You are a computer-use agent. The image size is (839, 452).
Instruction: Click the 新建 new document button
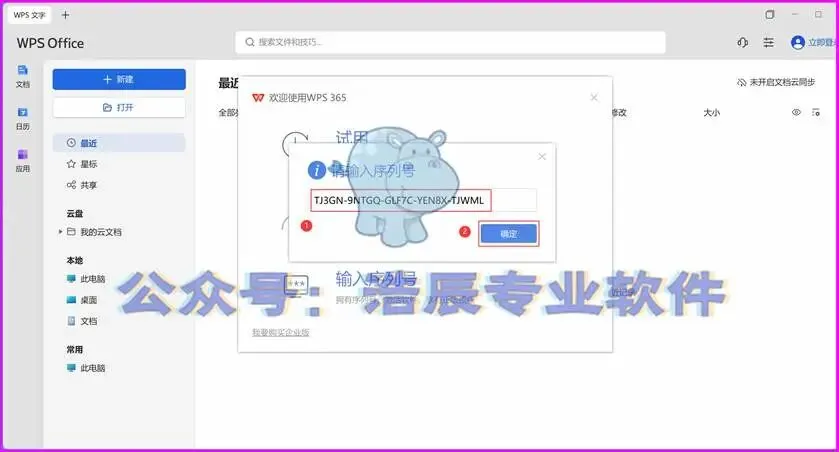(x=119, y=79)
